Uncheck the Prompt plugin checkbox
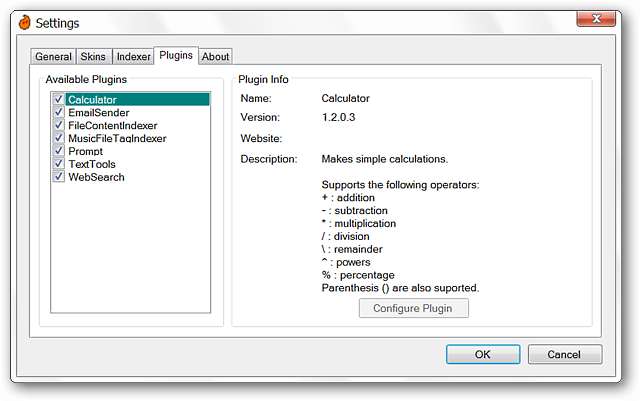 pos(59,151)
